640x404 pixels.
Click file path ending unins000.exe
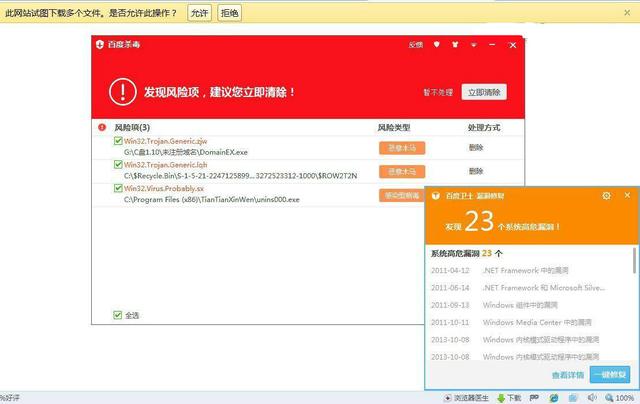pos(212,200)
